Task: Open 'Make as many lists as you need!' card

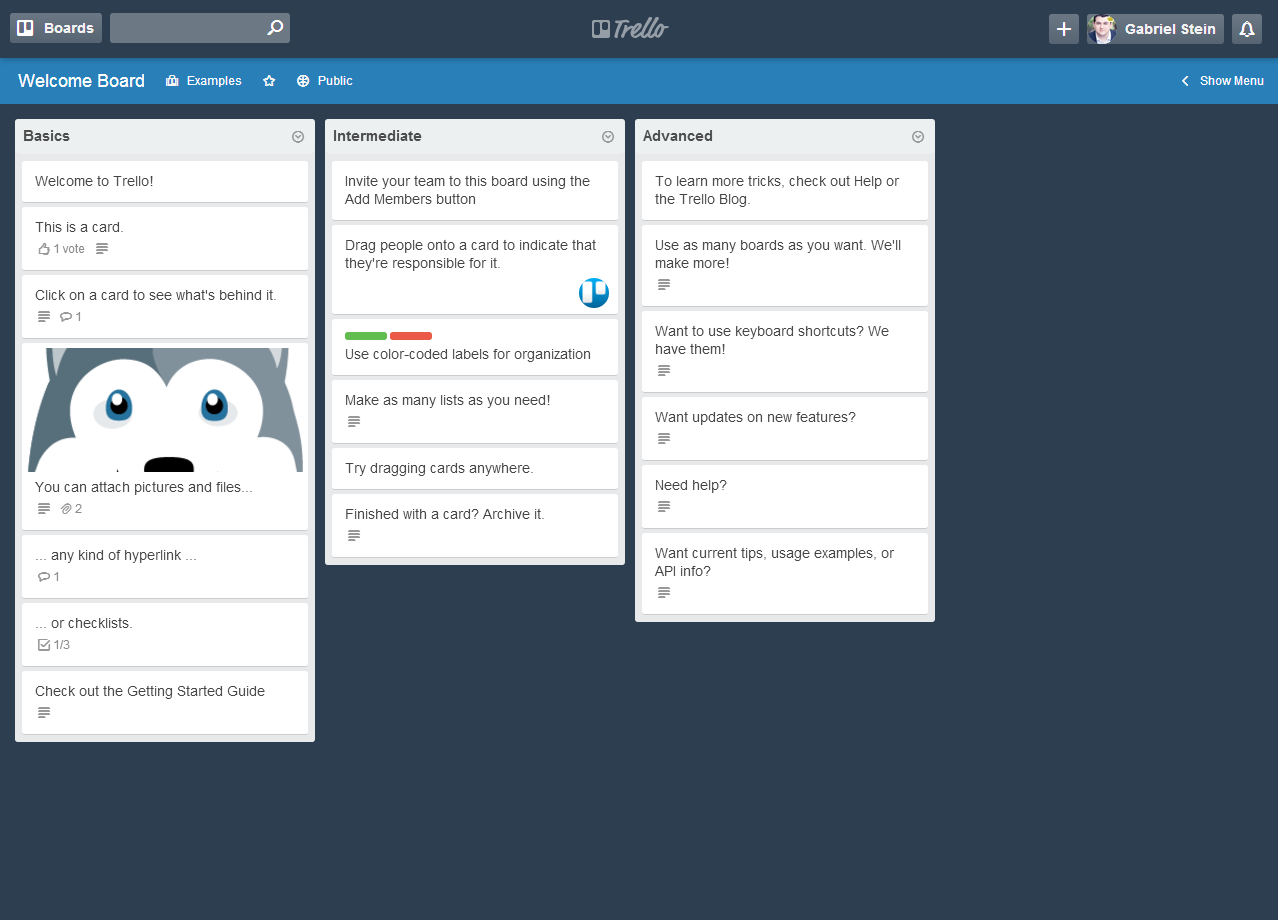Action: pos(475,411)
